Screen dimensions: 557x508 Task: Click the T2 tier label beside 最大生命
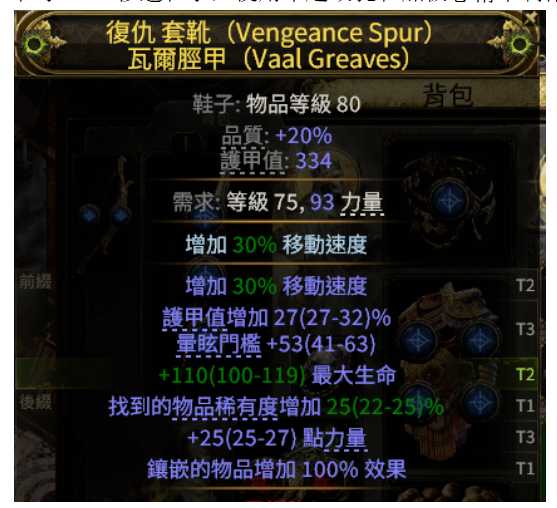[x=525, y=374]
